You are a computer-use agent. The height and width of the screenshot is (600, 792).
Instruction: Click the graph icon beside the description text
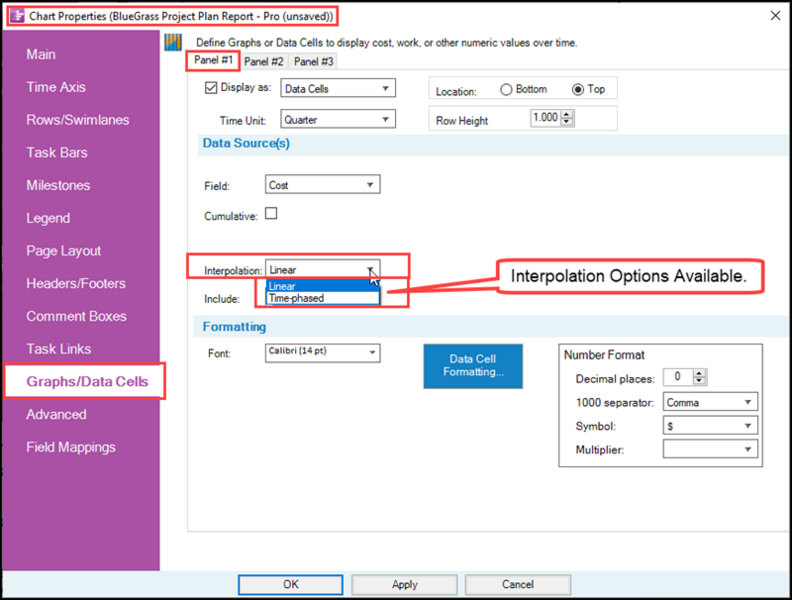(173, 42)
